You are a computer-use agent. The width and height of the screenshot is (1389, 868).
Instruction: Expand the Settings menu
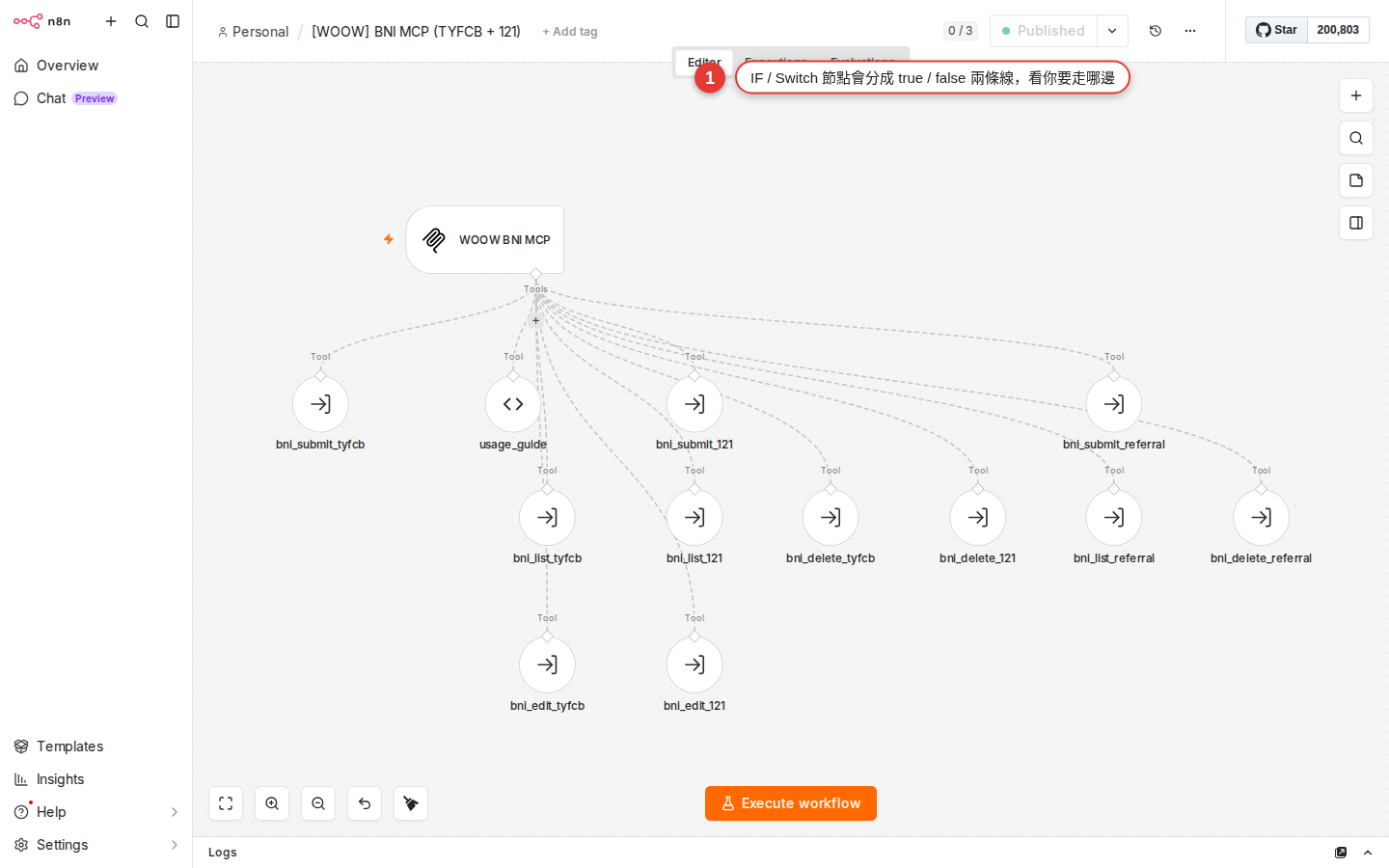click(95, 845)
